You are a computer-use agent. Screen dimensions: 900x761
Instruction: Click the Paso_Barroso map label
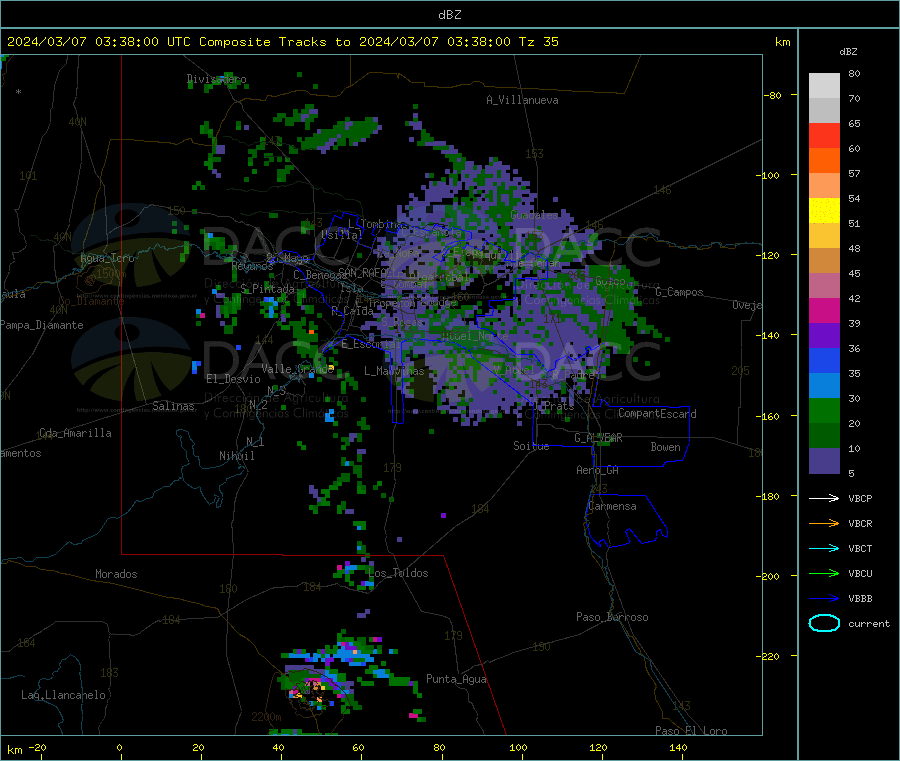click(612, 617)
